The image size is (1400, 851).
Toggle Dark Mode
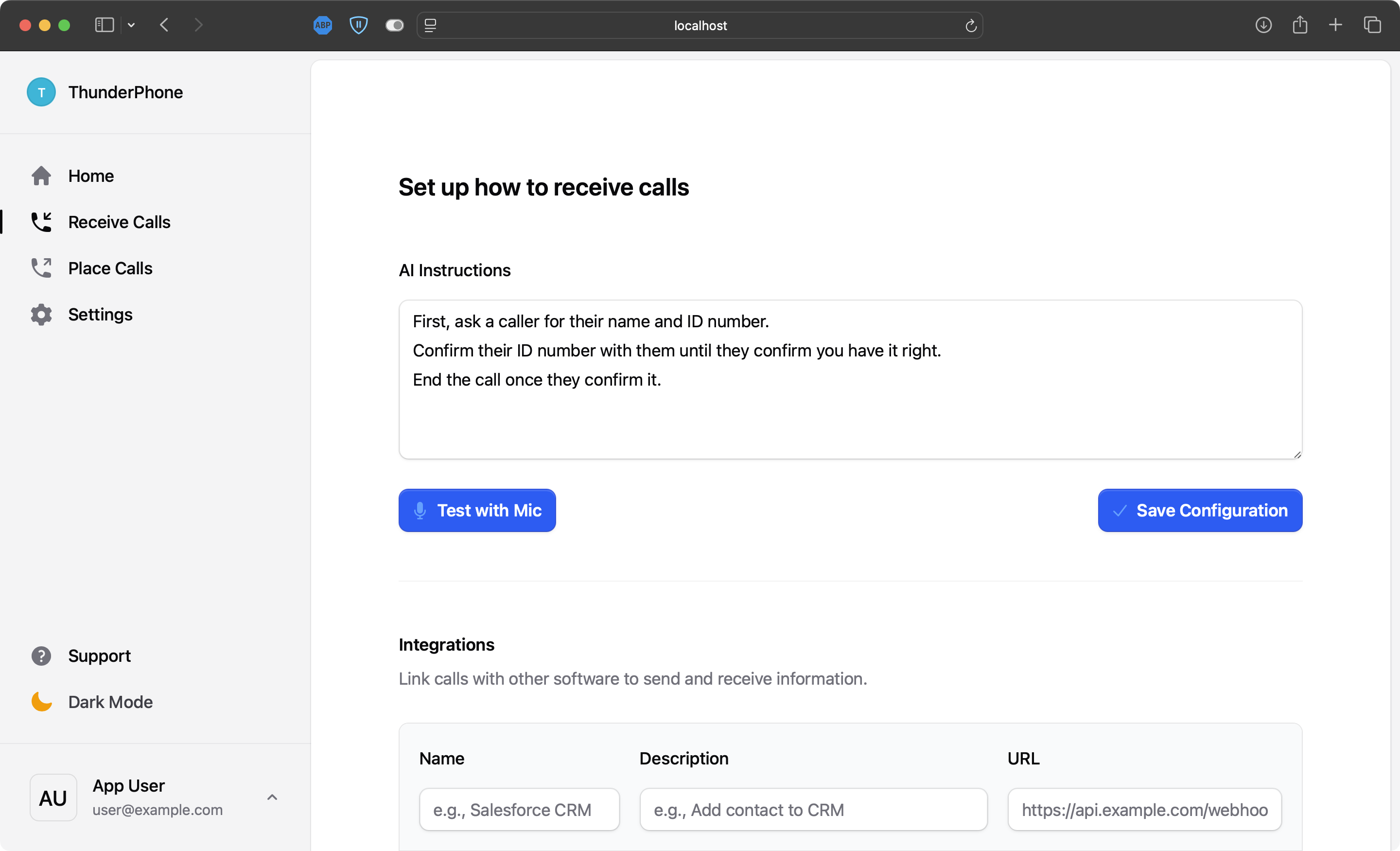click(110, 702)
